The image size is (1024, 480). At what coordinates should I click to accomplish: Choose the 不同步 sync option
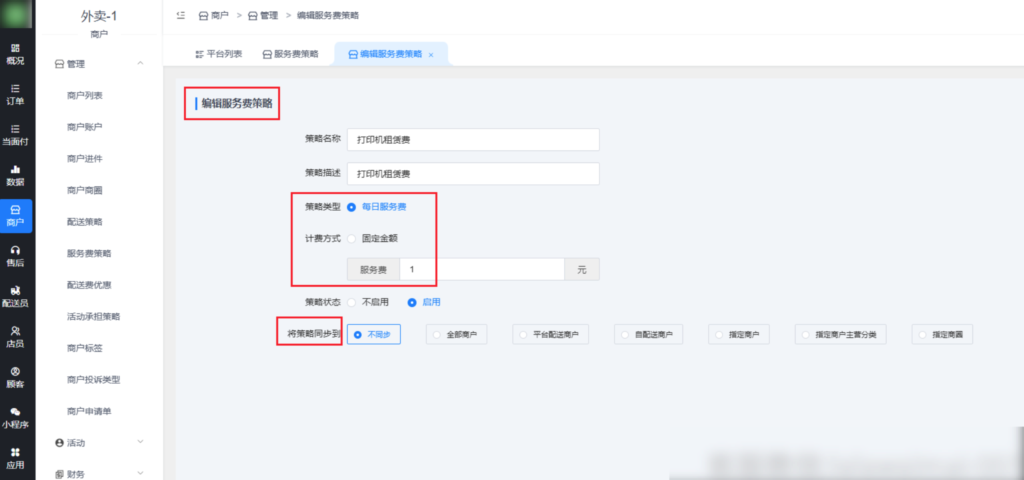click(374, 334)
